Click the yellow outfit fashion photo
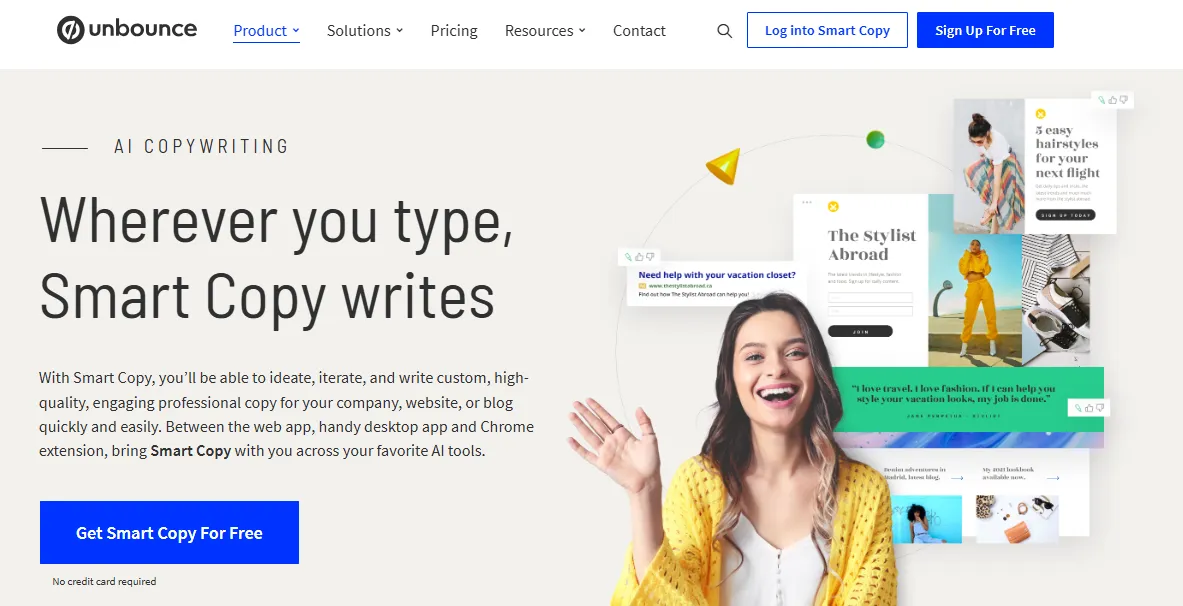This screenshot has height=606, width=1183. point(975,281)
